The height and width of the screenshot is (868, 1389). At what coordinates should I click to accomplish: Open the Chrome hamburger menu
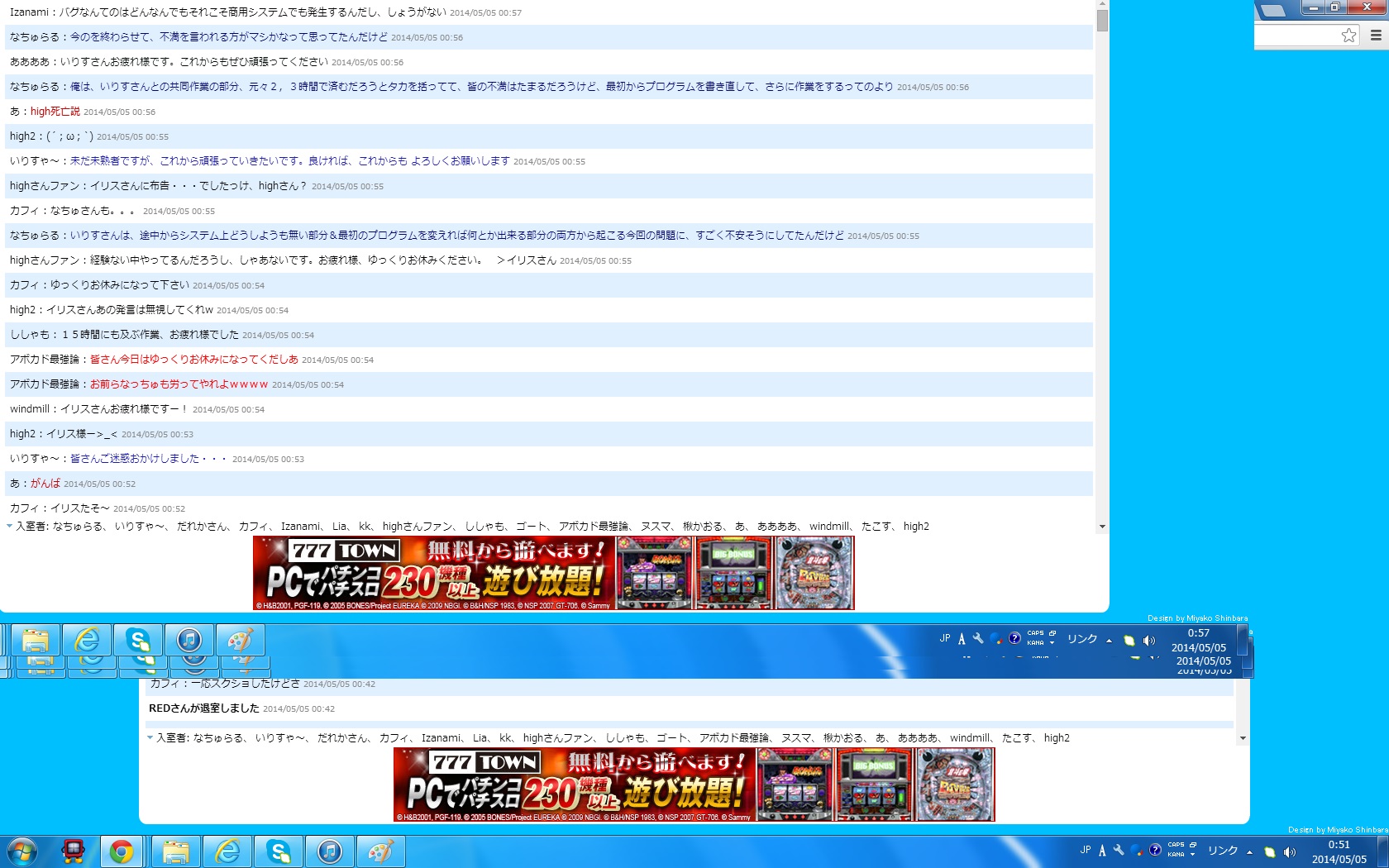click(1376, 35)
